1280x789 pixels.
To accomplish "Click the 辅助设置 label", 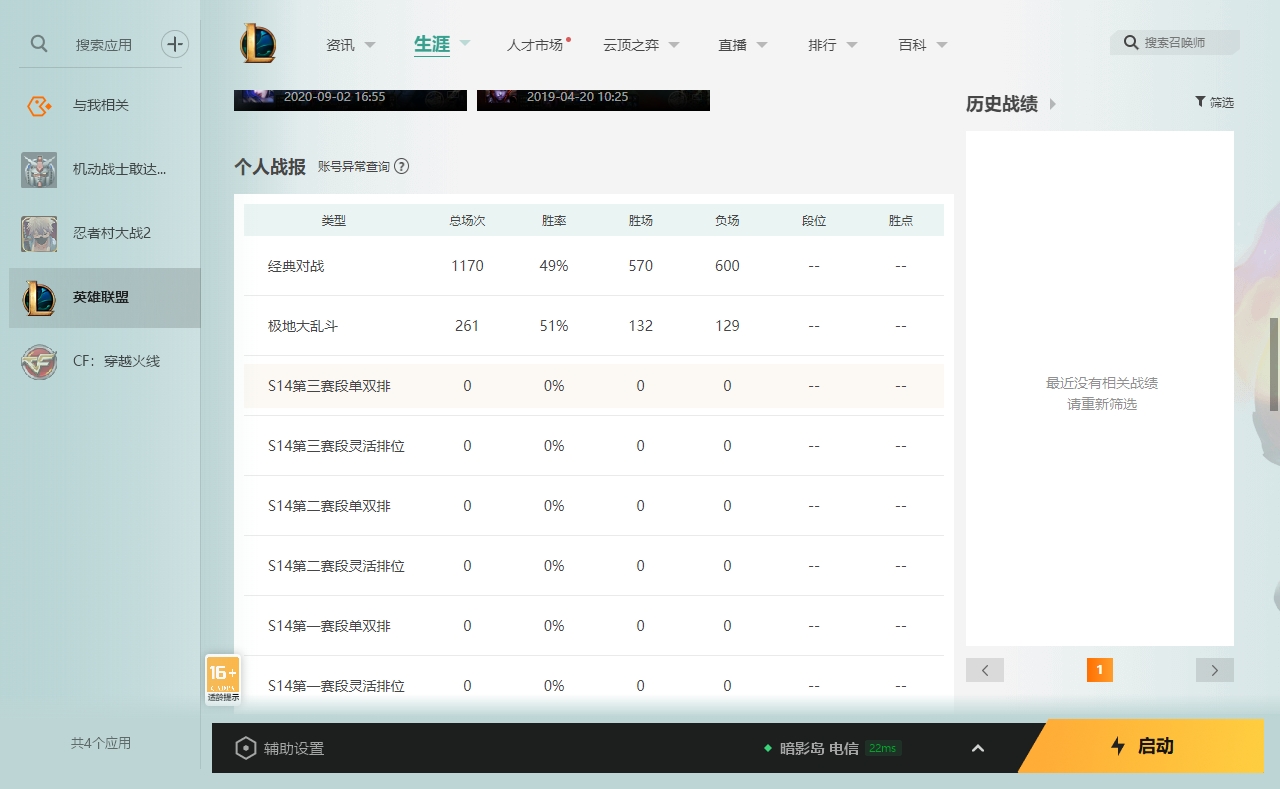I will [294, 748].
